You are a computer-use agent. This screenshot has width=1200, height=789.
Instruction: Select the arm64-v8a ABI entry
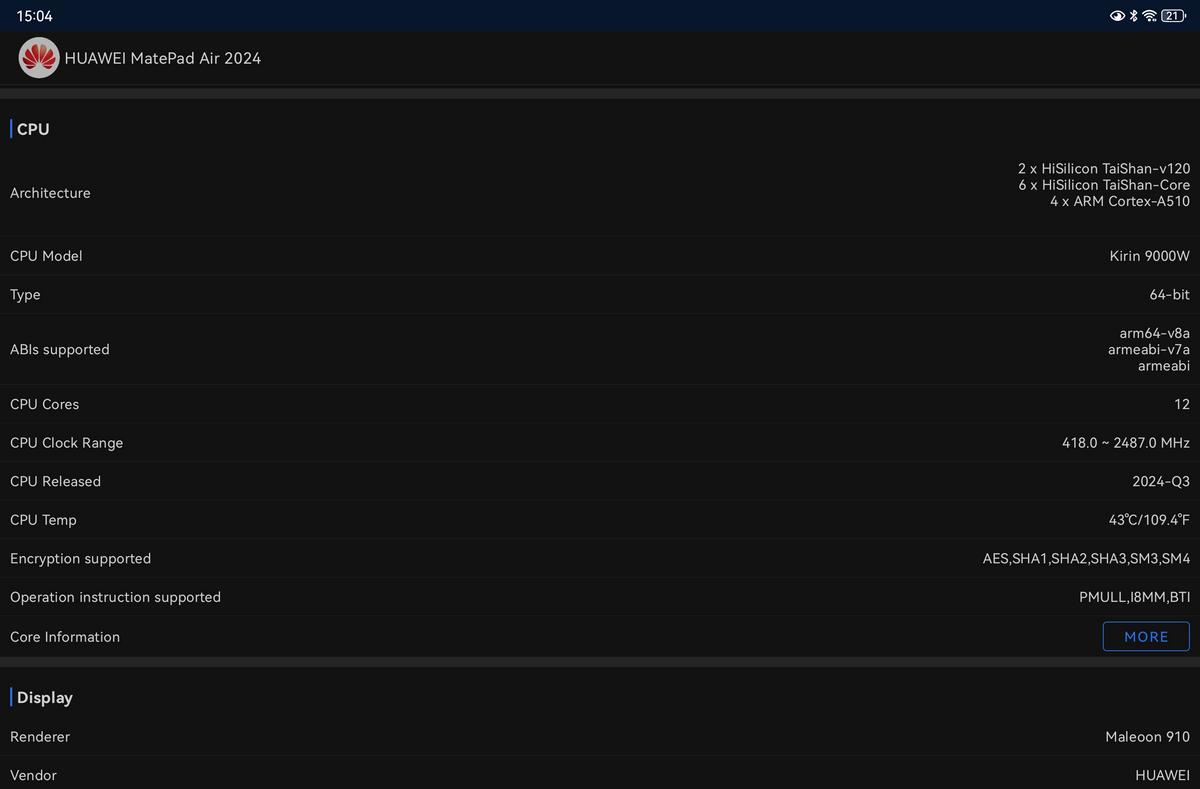1155,333
